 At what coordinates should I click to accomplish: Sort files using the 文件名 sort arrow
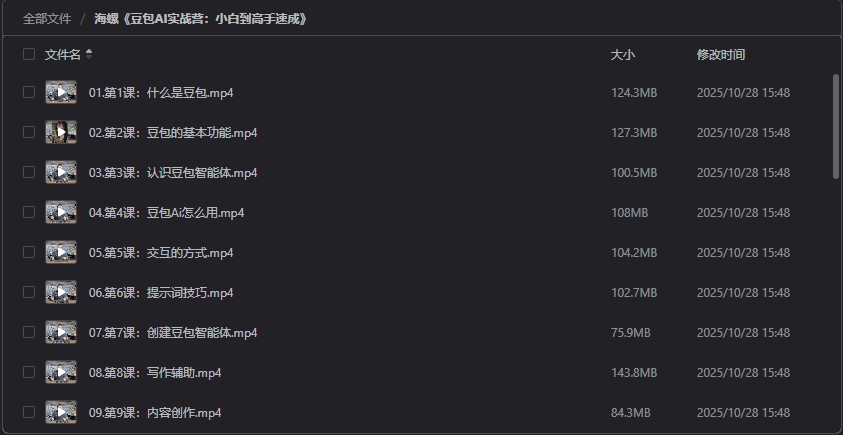[x=89, y=55]
